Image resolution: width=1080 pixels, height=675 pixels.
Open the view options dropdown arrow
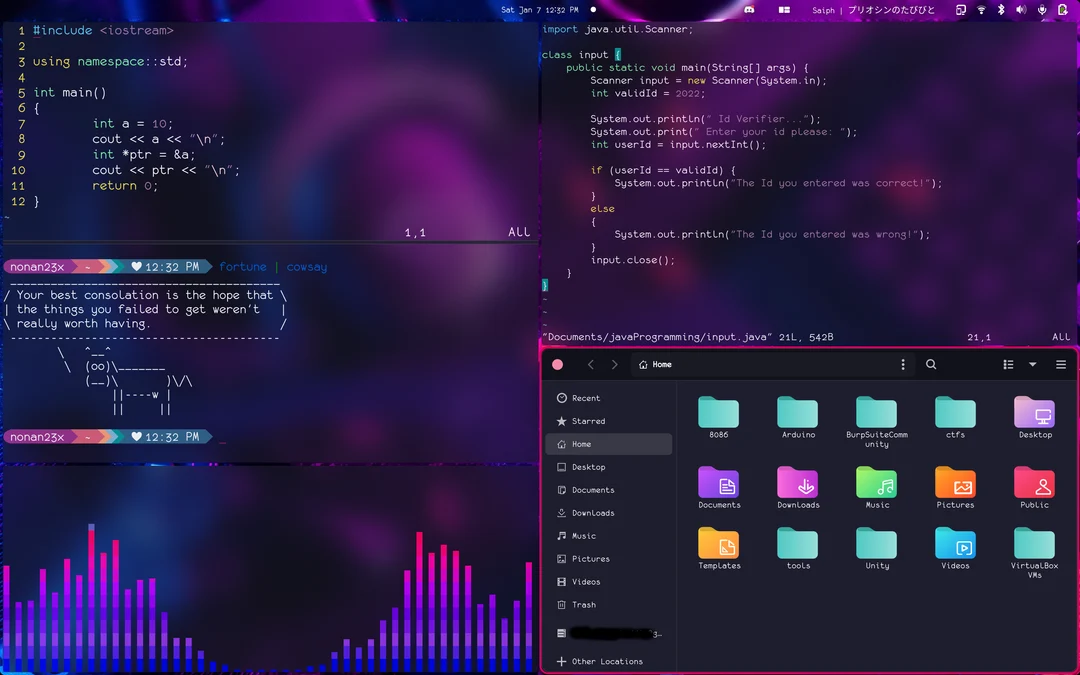[1033, 364]
